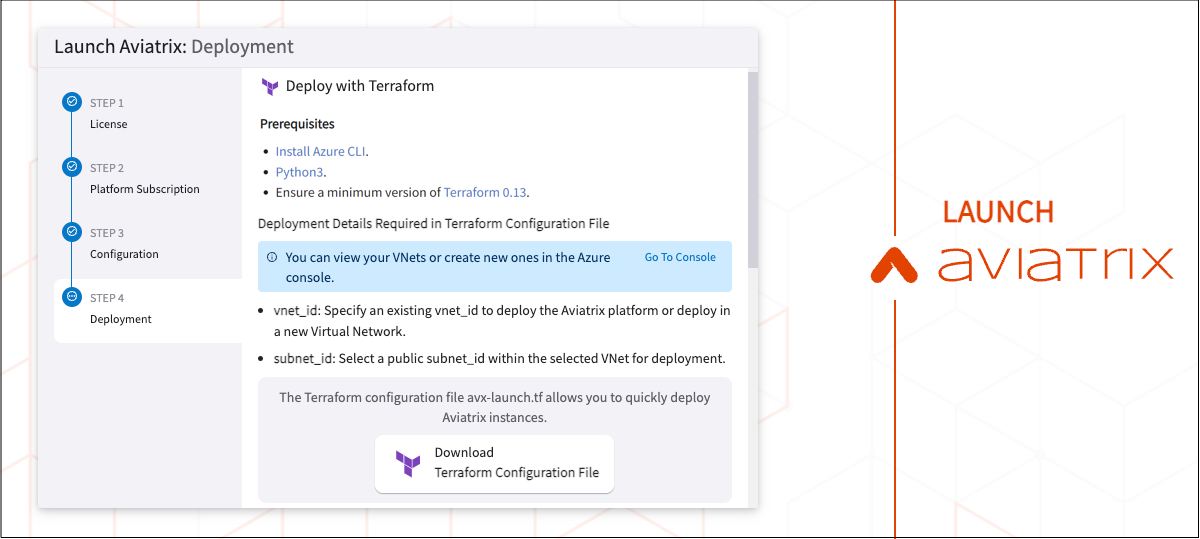Select the Deployment step label
Screen dimensions: 1200x539
121,319
